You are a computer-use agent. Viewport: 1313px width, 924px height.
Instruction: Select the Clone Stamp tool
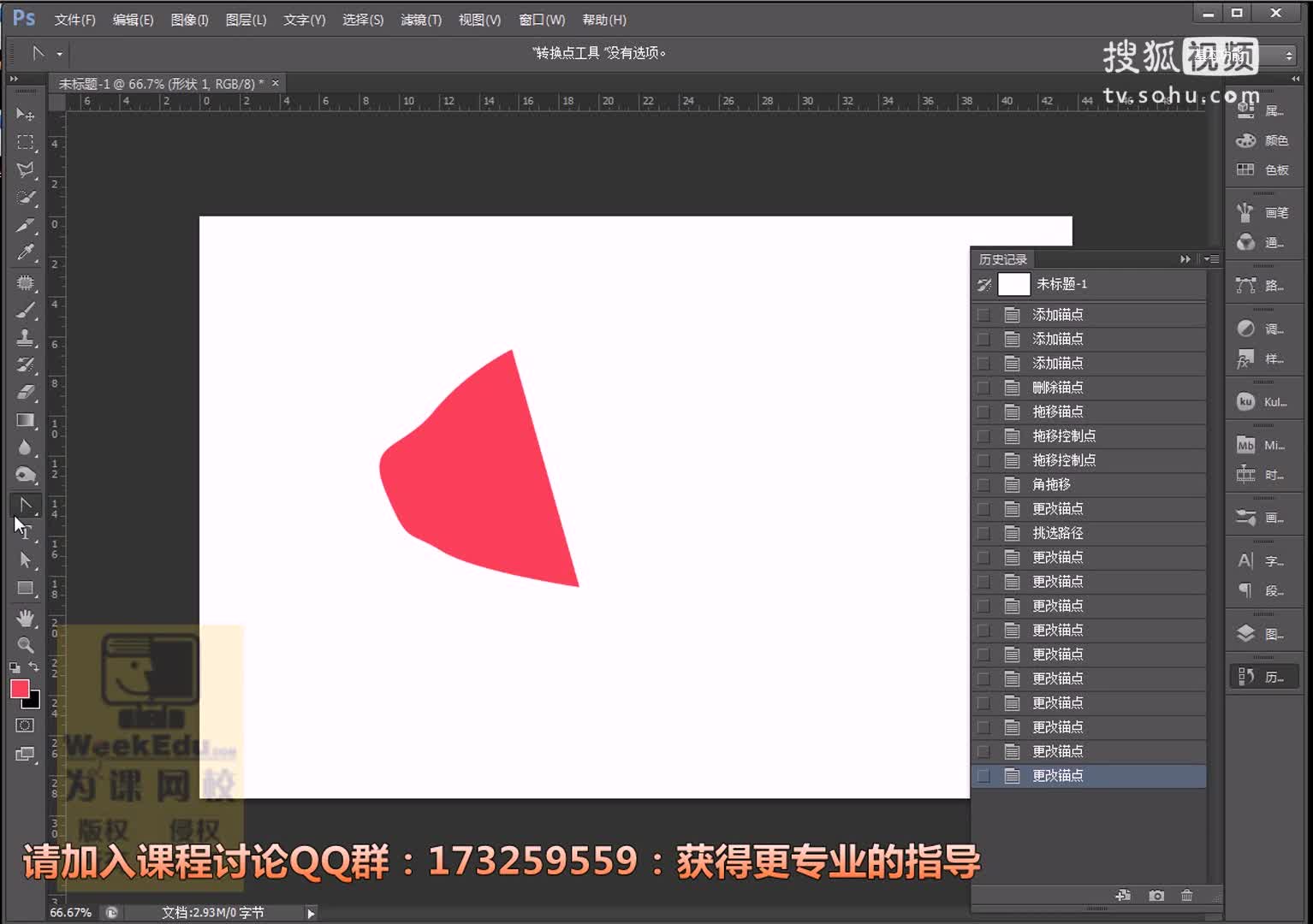click(26, 337)
